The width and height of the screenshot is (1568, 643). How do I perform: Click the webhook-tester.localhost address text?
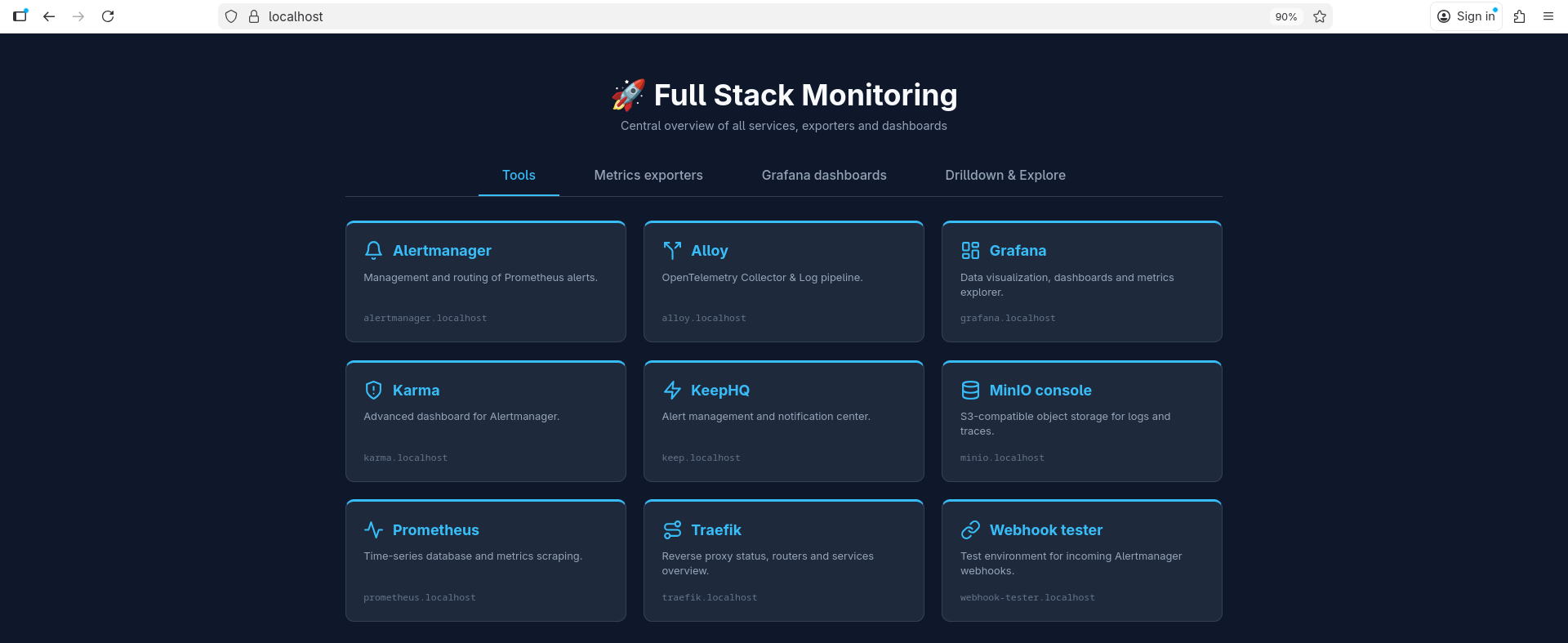[x=1027, y=598]
